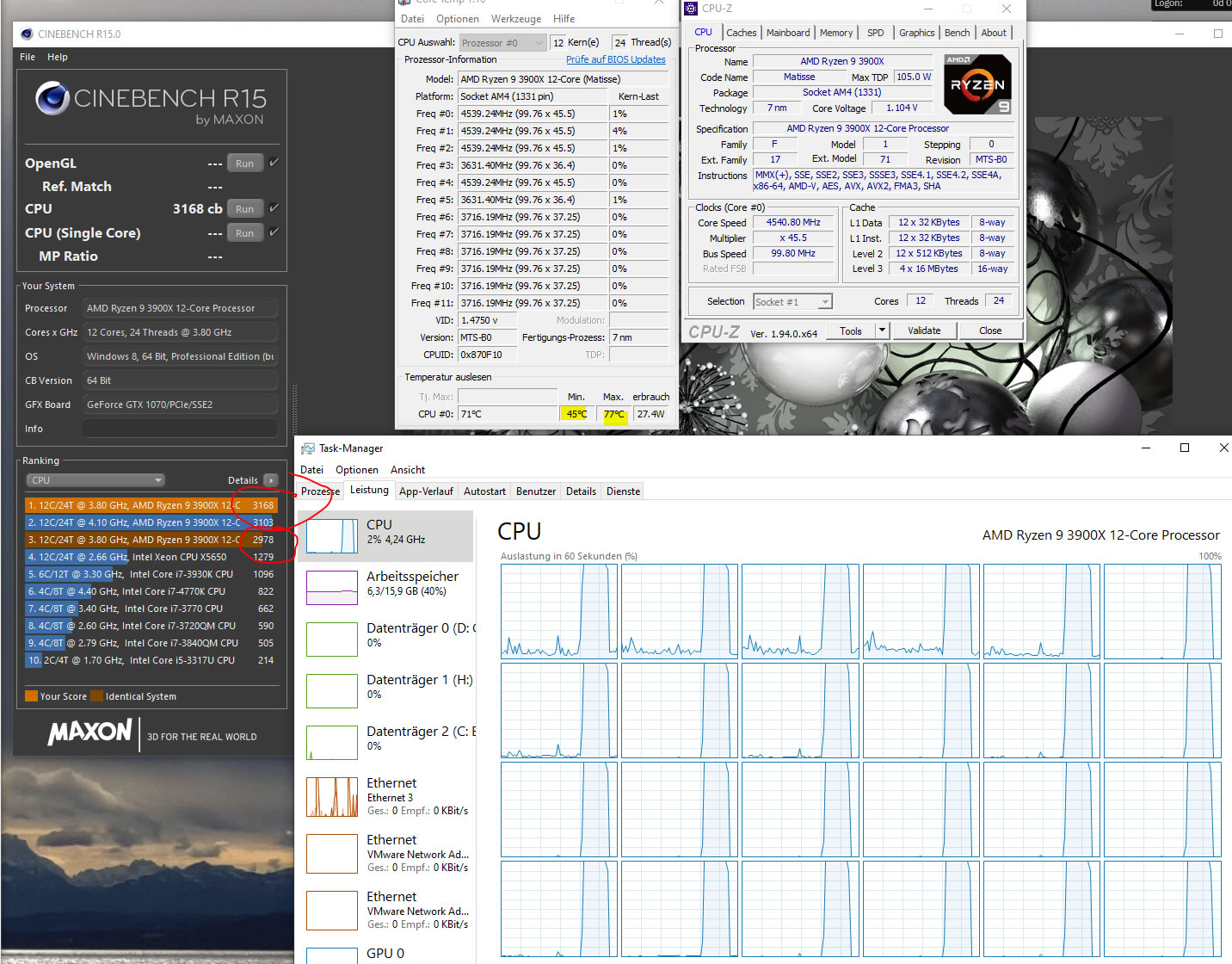The height and width of the screenshot is (964, 1232).
Task: Click the Ranking Details arrow button
Action: pos(271,480)
